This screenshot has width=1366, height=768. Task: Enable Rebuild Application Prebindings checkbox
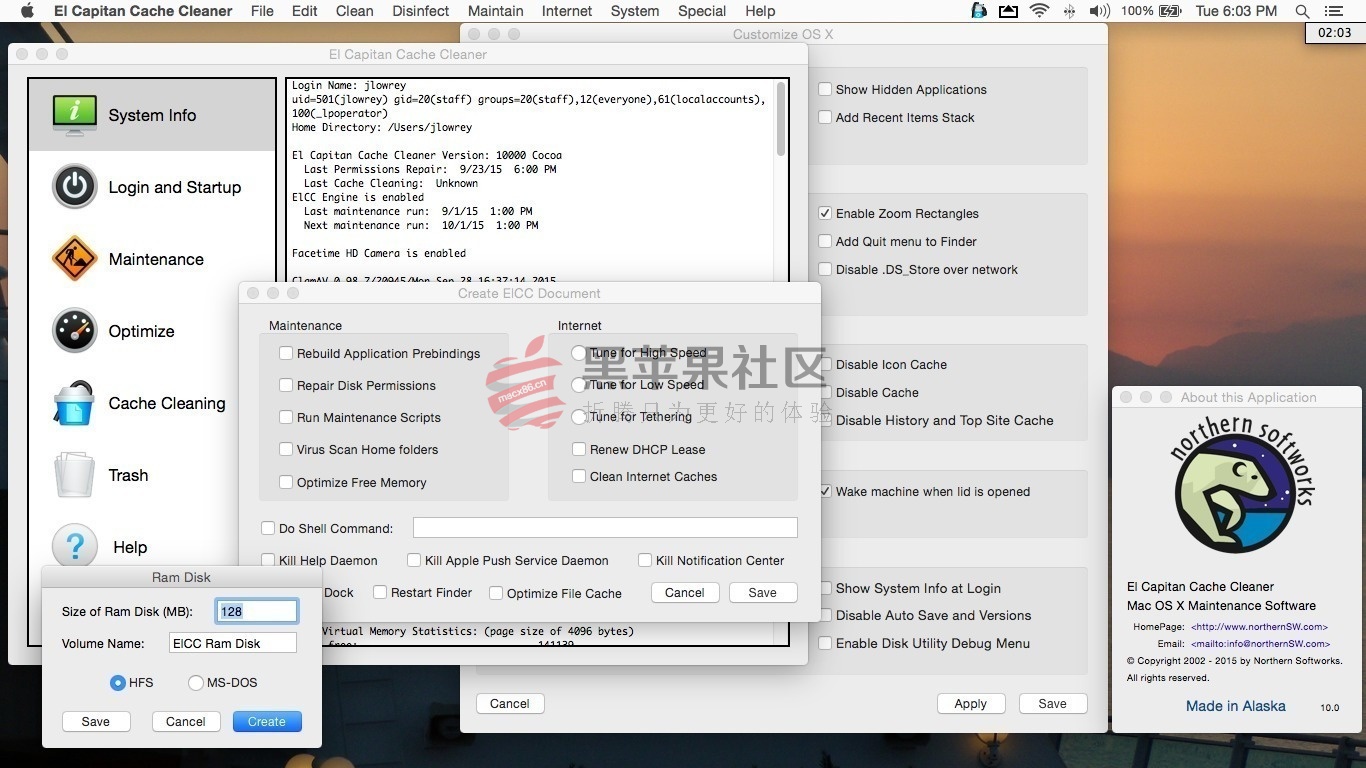[286, 353]
